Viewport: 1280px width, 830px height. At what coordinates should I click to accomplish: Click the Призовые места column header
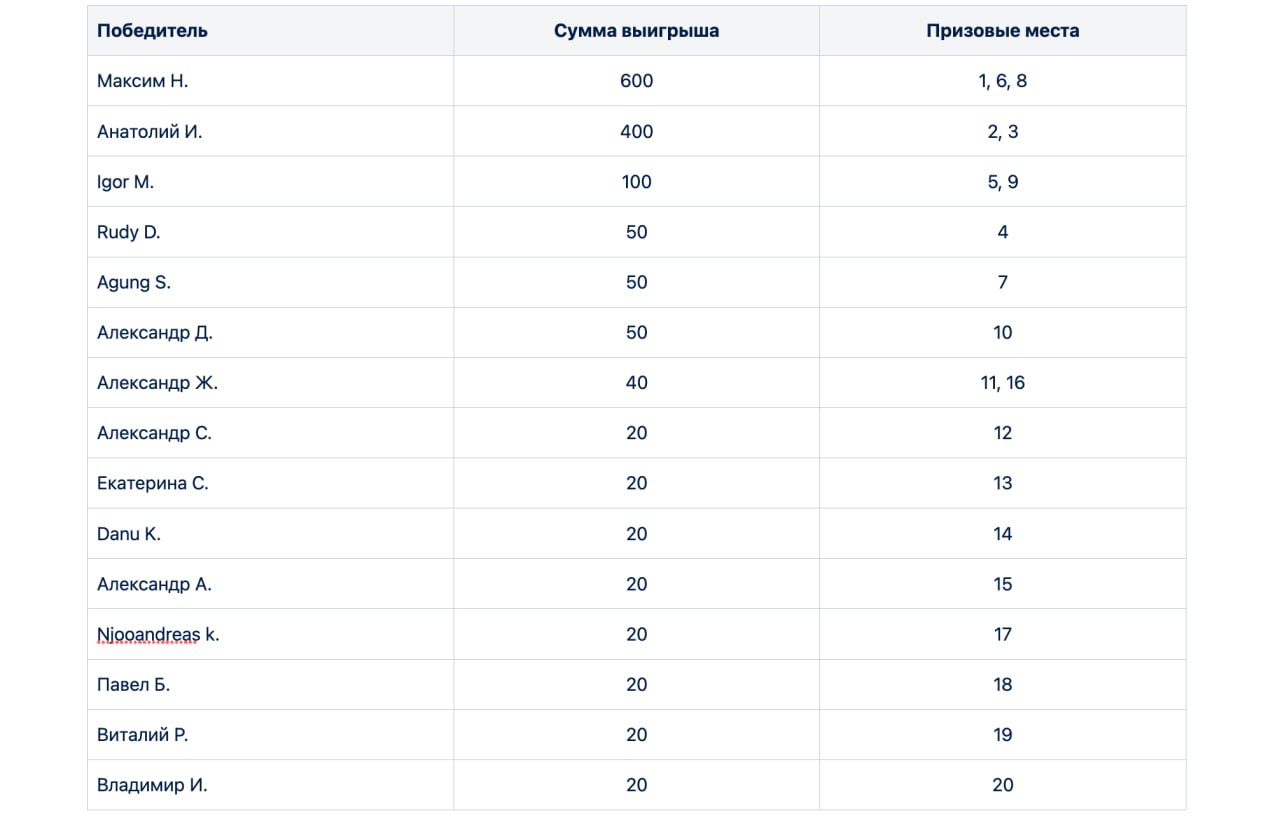(1003, 30)
